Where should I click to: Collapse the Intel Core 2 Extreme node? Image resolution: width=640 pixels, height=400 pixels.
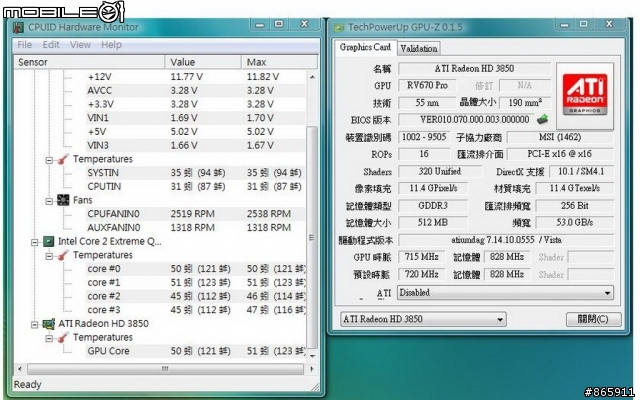point(35,242)
